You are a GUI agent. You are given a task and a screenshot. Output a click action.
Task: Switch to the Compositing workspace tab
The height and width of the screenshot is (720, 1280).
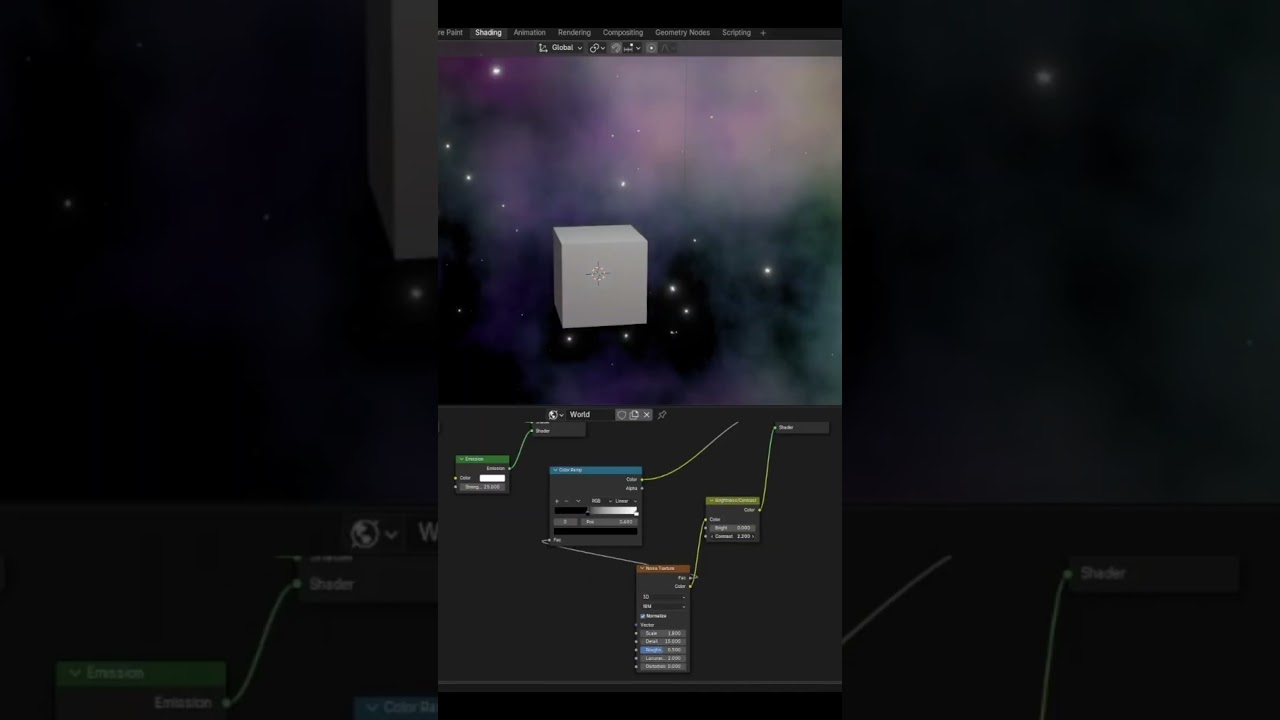tap(623, 33)
